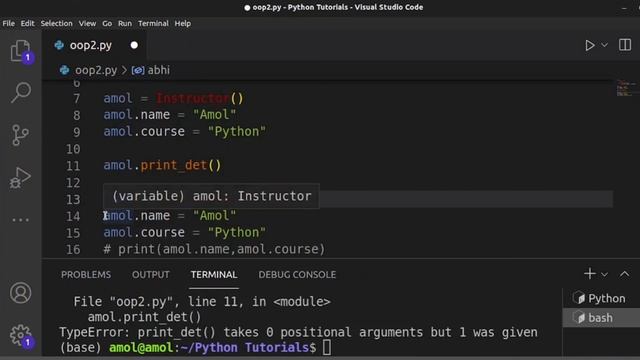
Task: Click the hover tooltip showing amol: Instructor
Action: (x=211, y=196)
